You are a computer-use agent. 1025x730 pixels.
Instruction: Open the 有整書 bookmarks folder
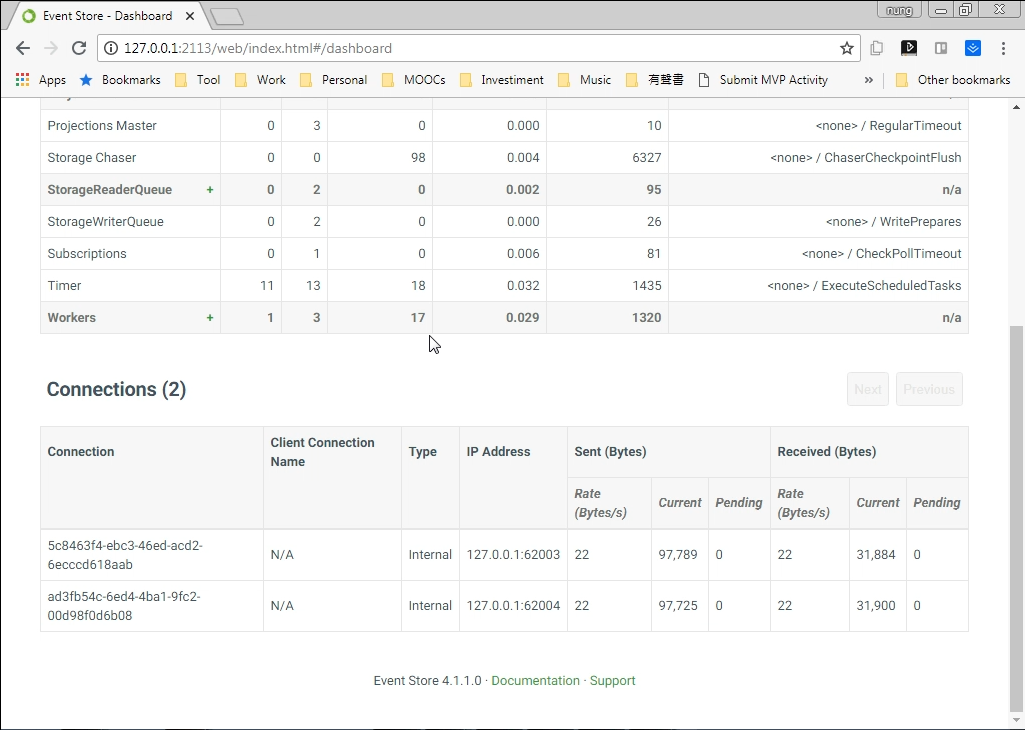click(654, 80)
